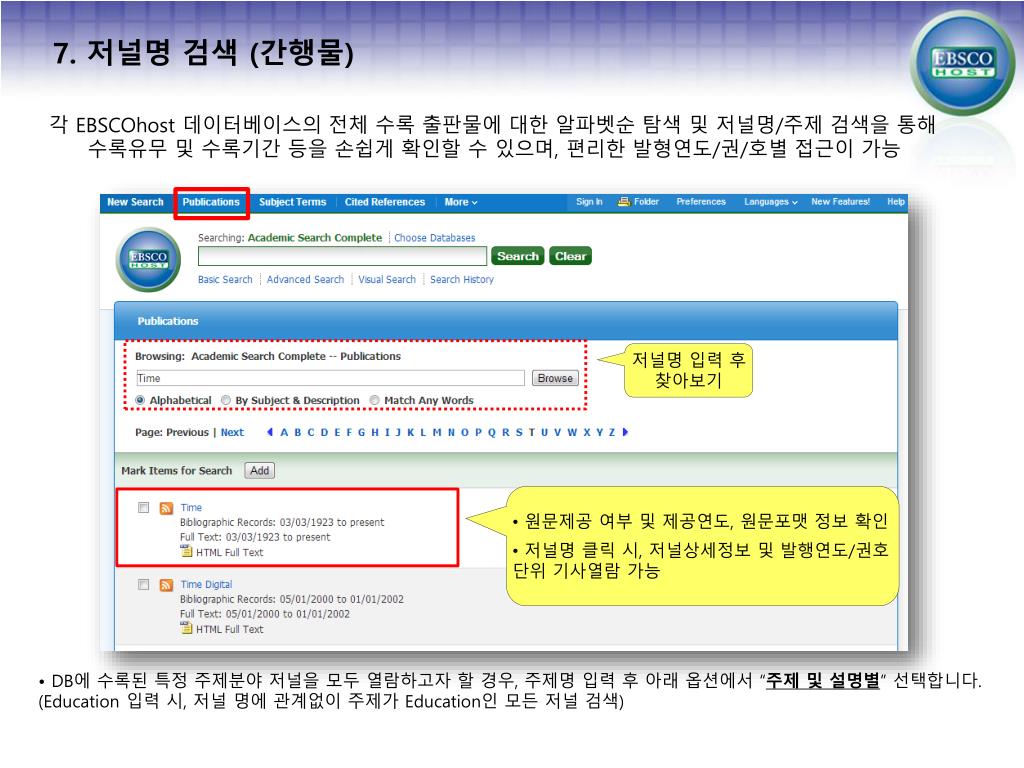Start a New Search from the top bar

coord(135,202)
